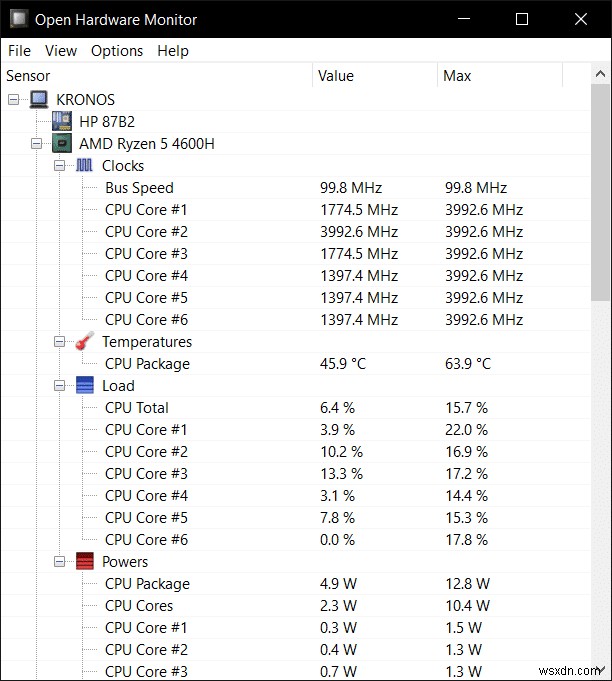The image size is (612, 681).
Task: Click the Temperatures thermometer icon
Action: pos(85,342)
